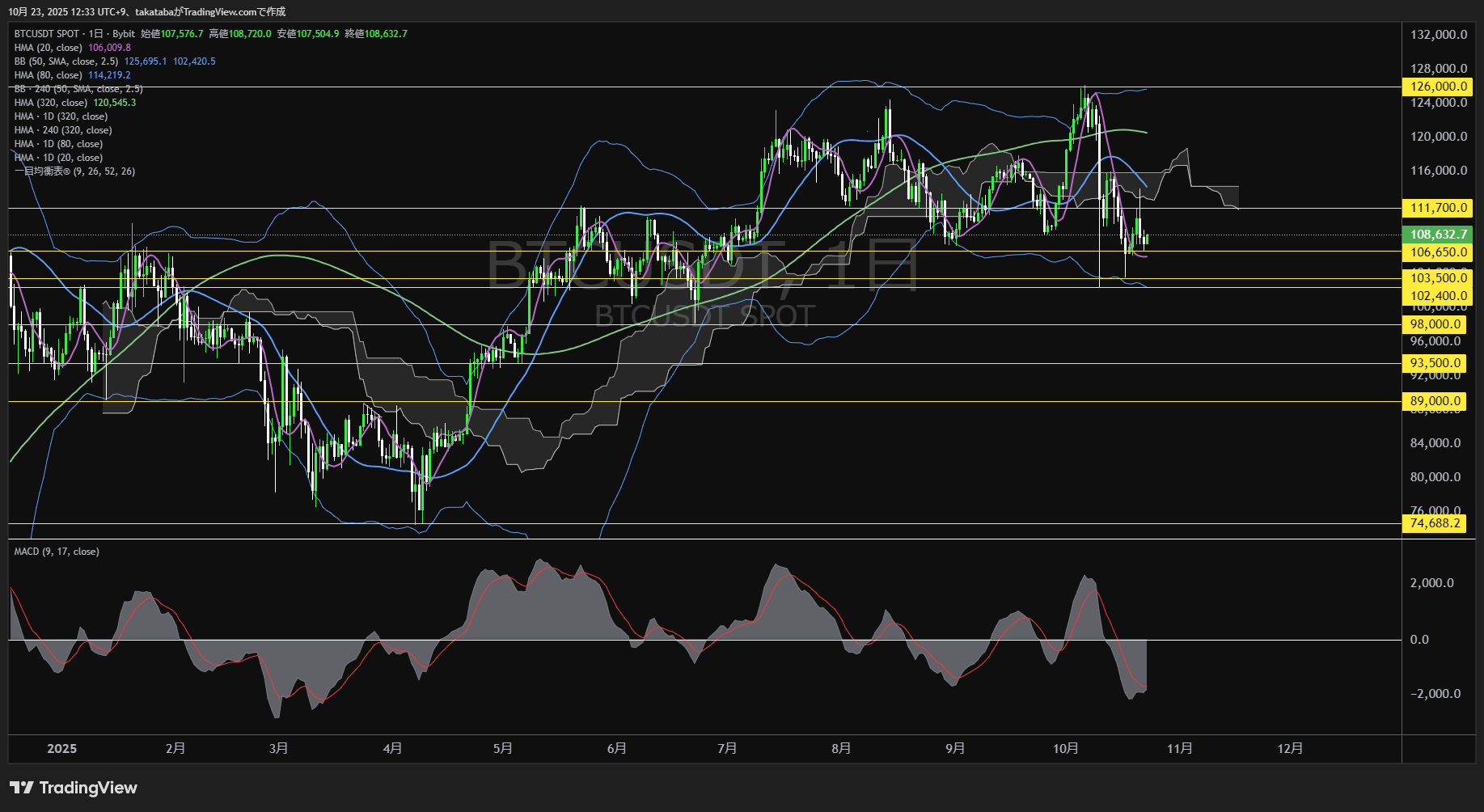Select the HMA (320, close) indicator legend
Screen dimensions: 1484x812
click(x=51, y=103)
